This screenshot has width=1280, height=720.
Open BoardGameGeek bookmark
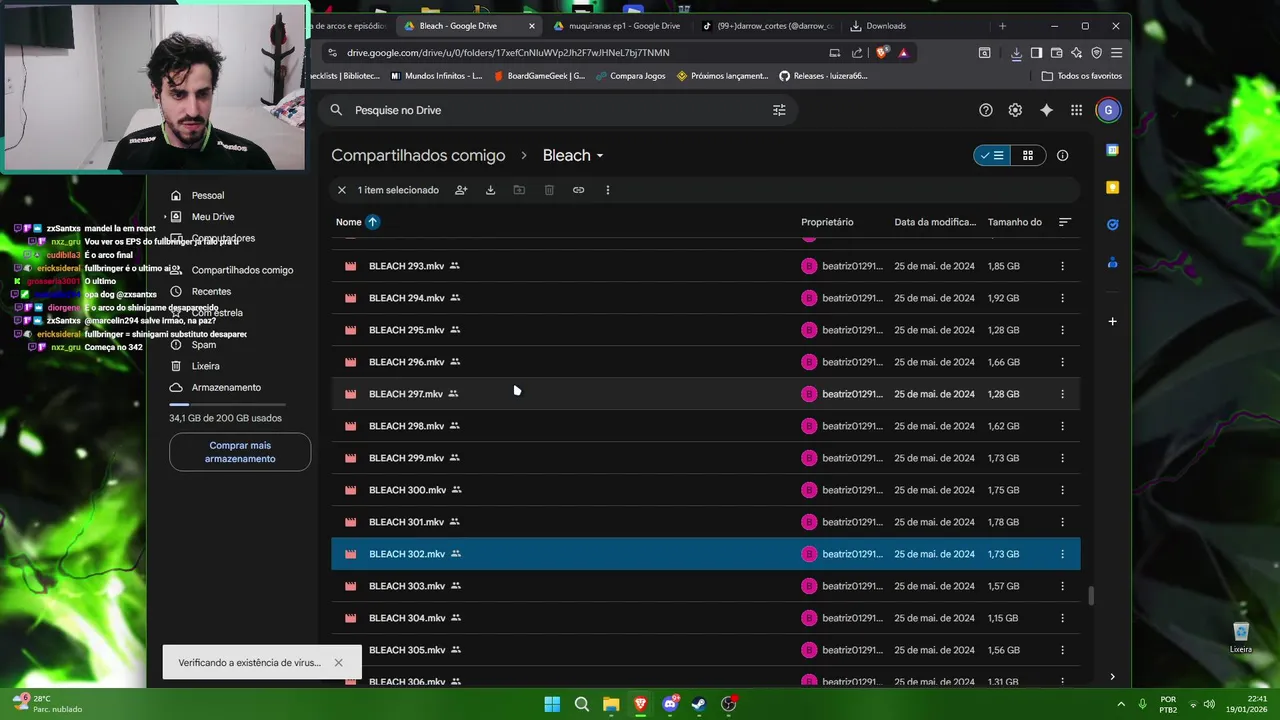[x=540, y=76]
